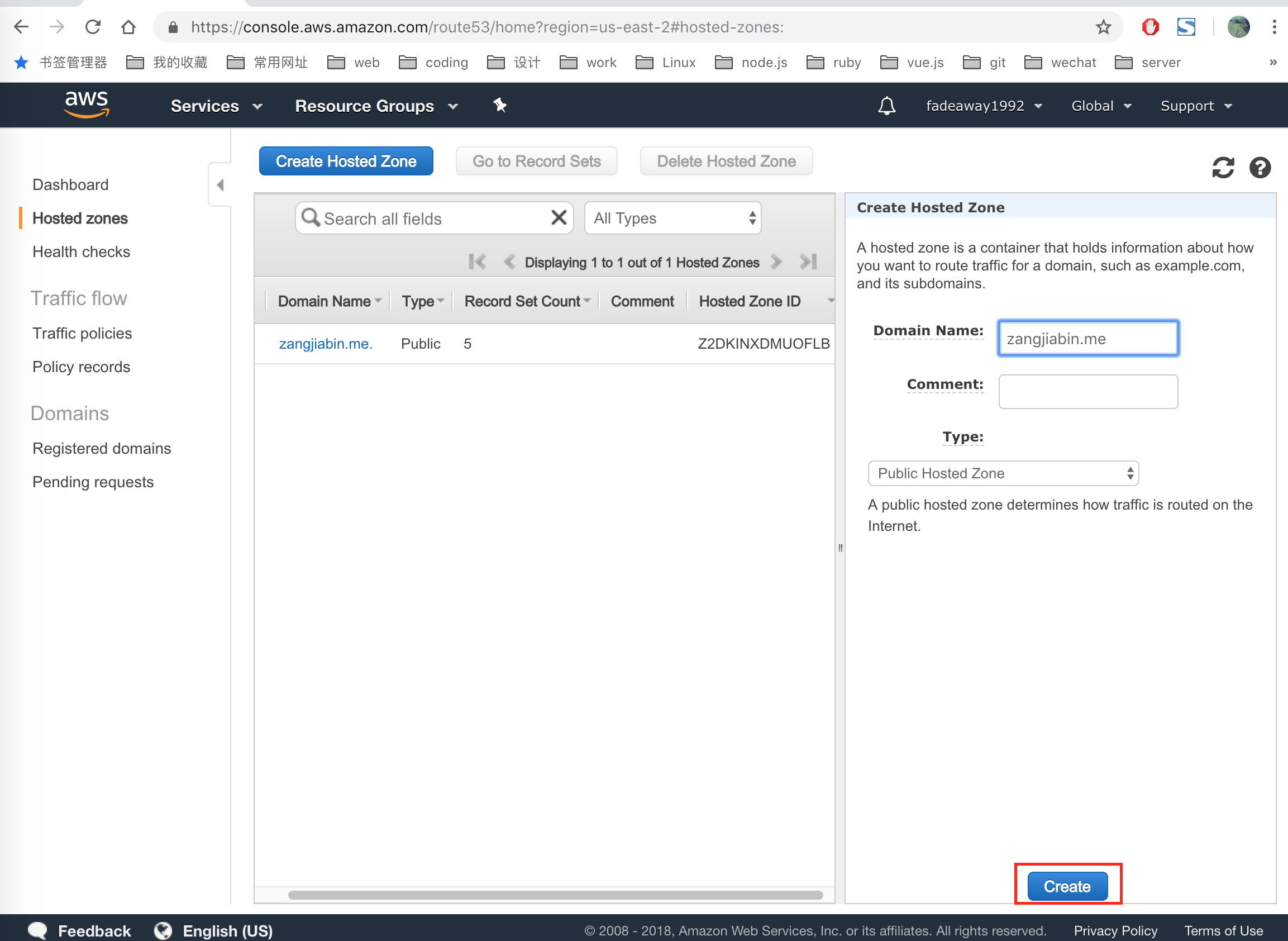Screen dimensions: 1288x941
Task: Collapse the left navigation panel arrow
Action: point(221,184)
